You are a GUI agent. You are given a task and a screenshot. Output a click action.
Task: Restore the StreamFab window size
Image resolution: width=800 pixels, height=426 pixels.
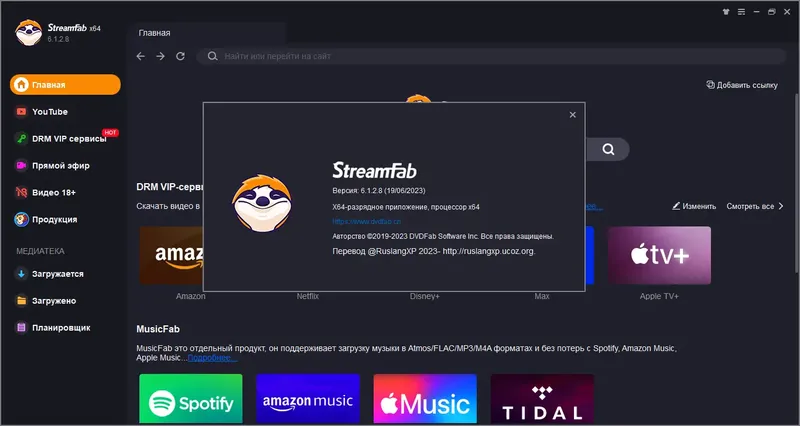click(771, 12)
